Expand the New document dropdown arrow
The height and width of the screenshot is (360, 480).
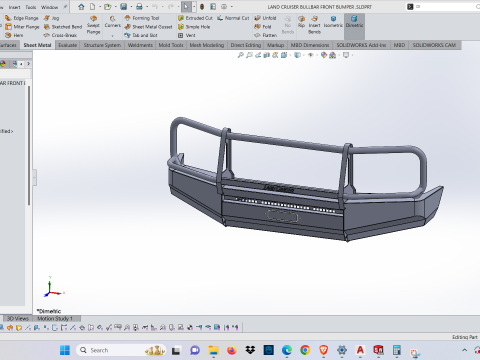[100, 7]
